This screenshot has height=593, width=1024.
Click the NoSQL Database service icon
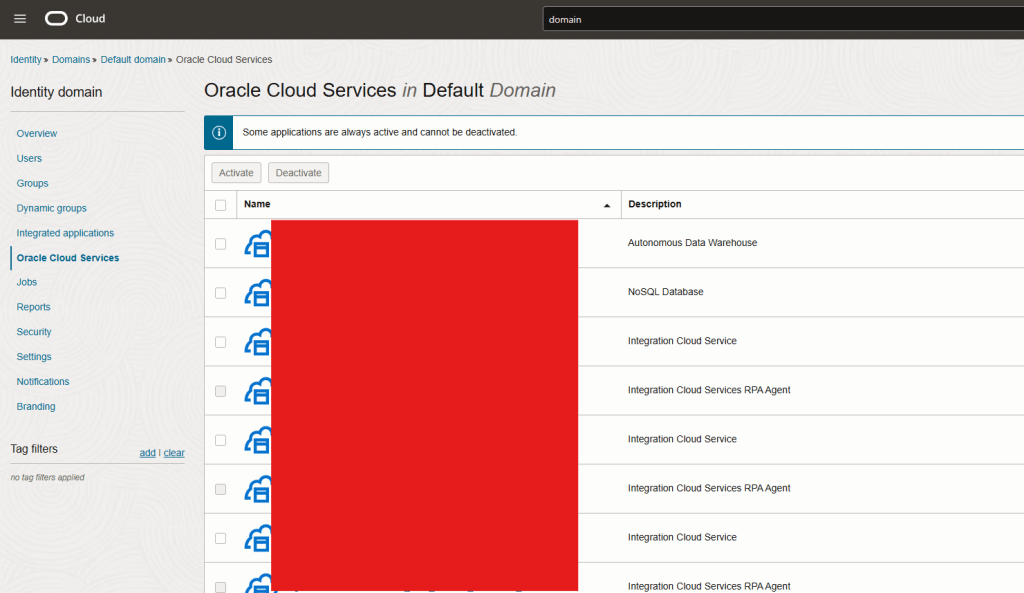click(258, 293)
